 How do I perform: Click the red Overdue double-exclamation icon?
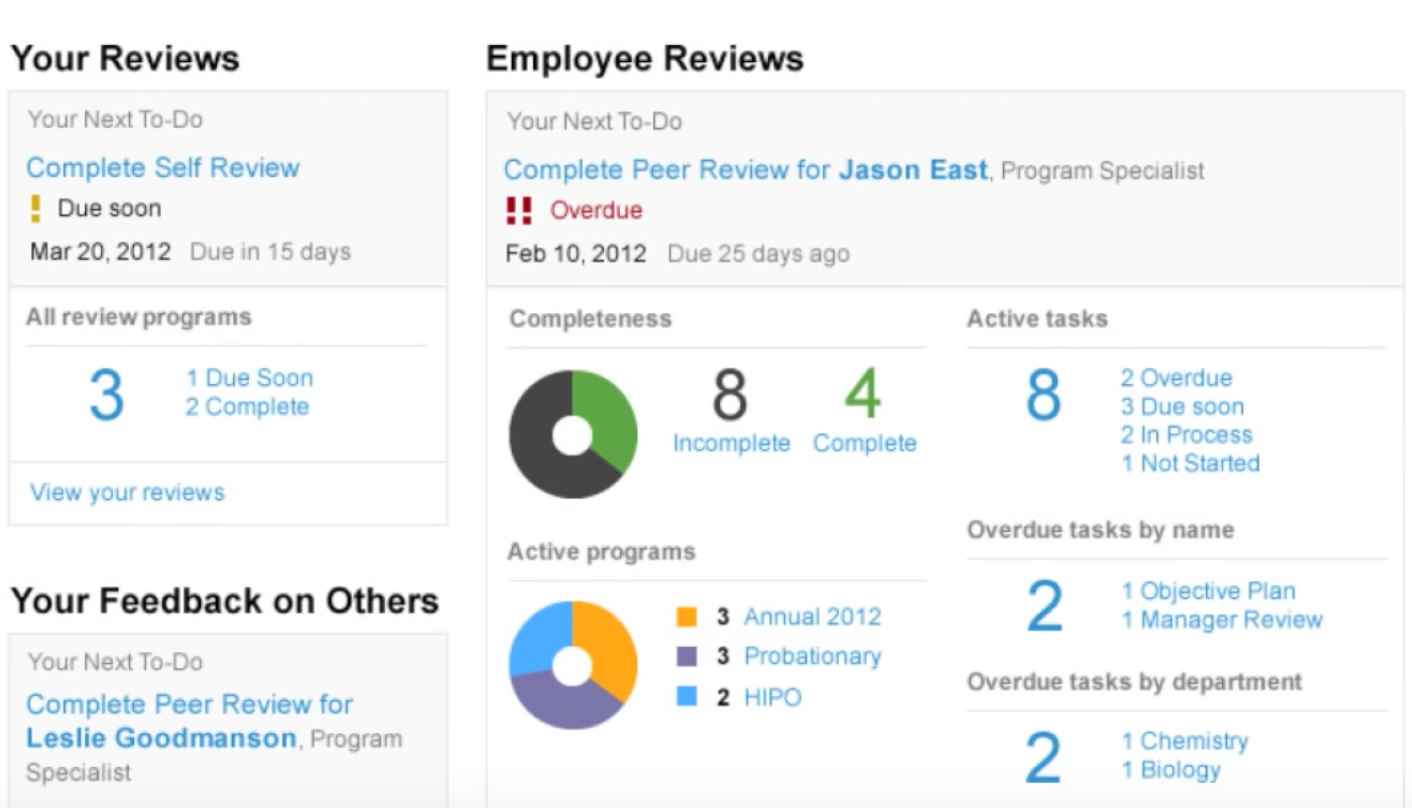click(519, 210)
